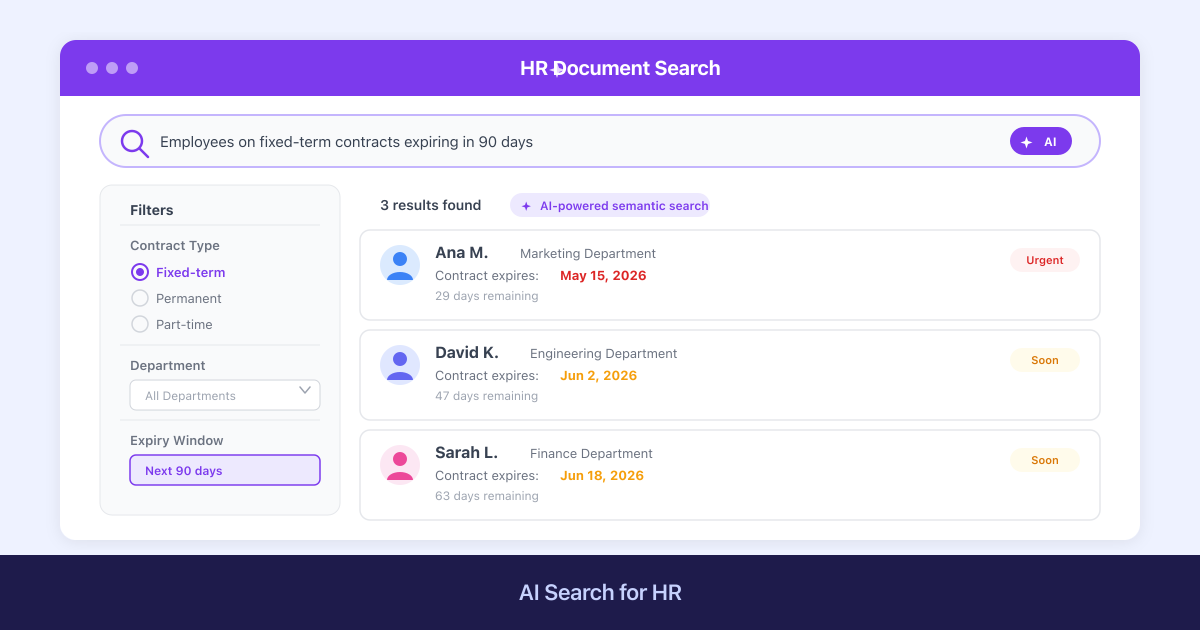Click the Urgent badge on Ana M.'s card
This screenshot has height=630, width=1200.
click(x=1044, y=260)
